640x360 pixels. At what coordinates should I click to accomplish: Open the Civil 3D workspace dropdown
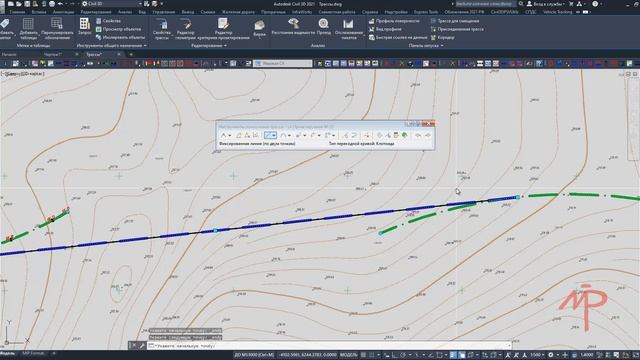(x=111, y=4)
